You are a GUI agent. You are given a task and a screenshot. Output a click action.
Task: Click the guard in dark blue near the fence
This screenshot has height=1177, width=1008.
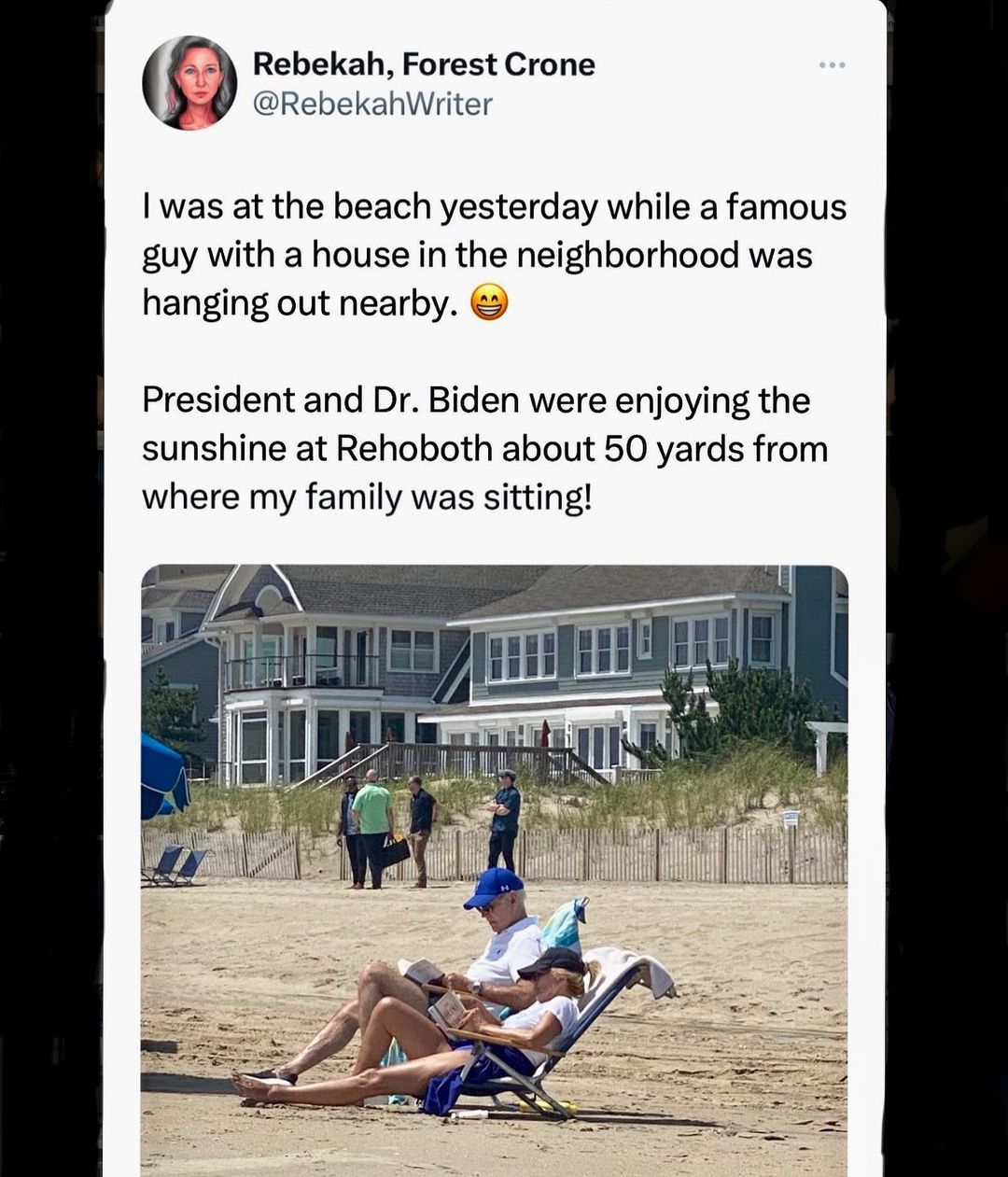point(505,820)
